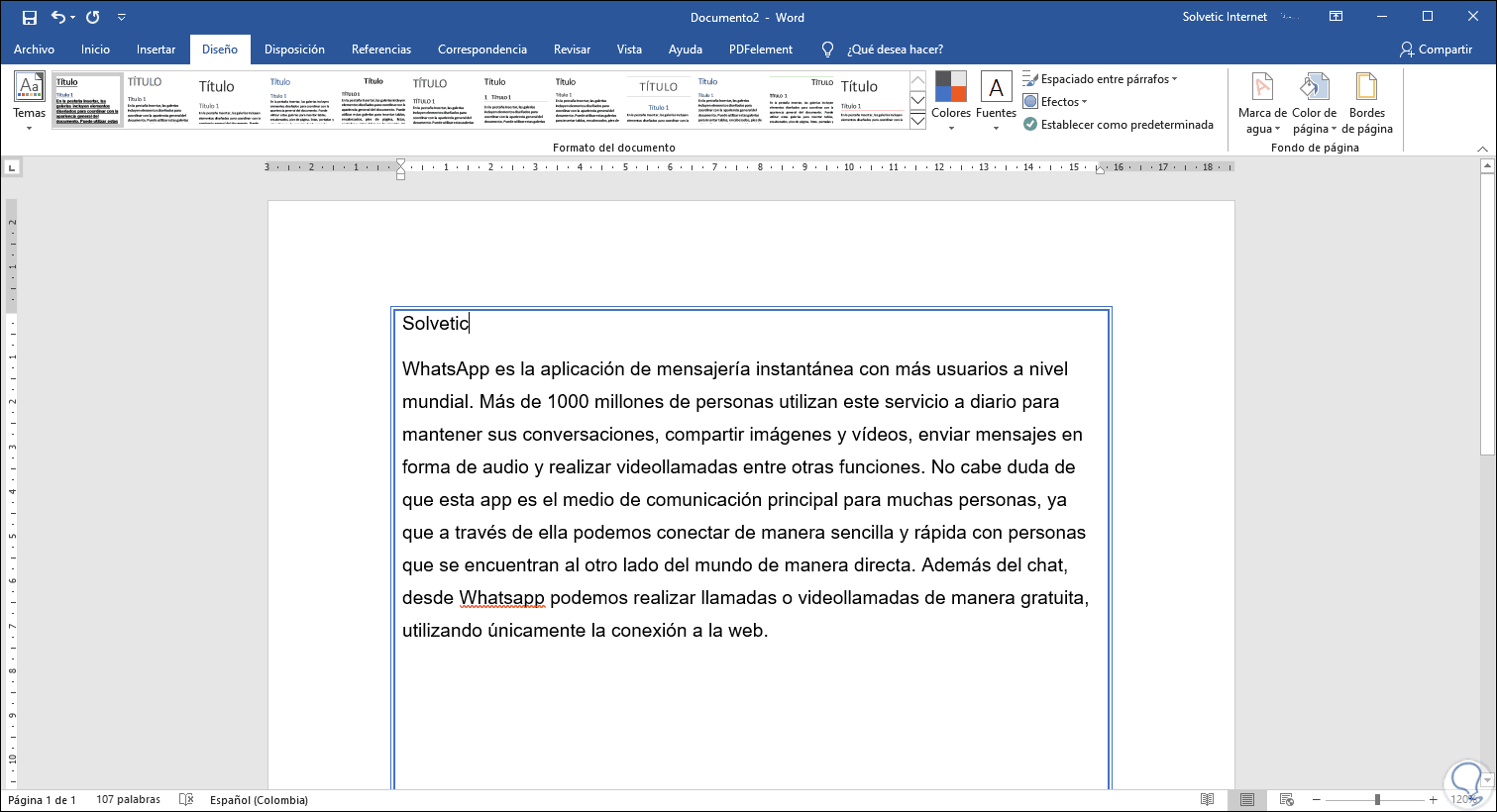
Task: Place cursor in the Solvetic heading line
Action: [x=435, y=324]
